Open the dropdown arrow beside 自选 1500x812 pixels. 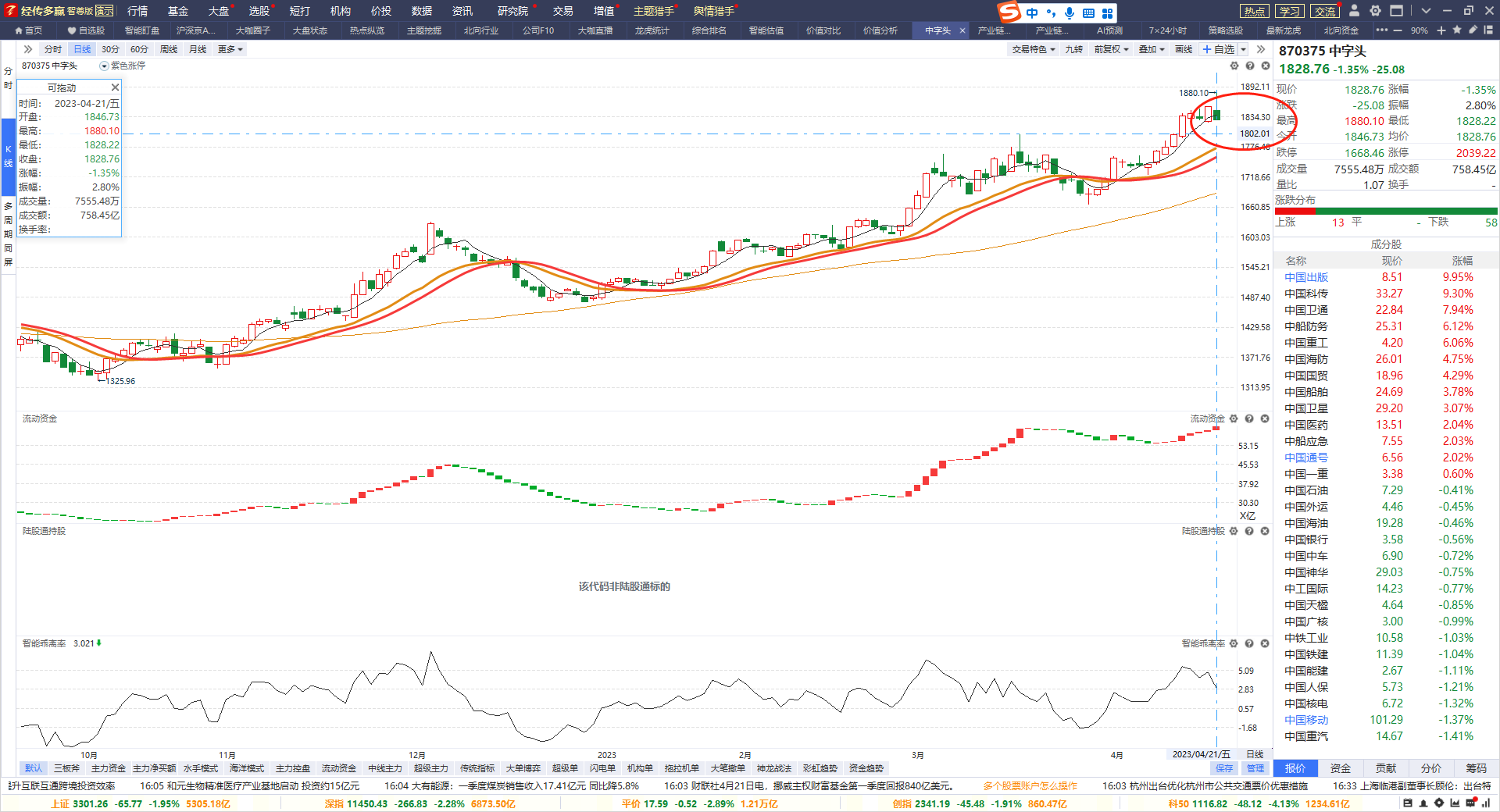click(1243, 49)
